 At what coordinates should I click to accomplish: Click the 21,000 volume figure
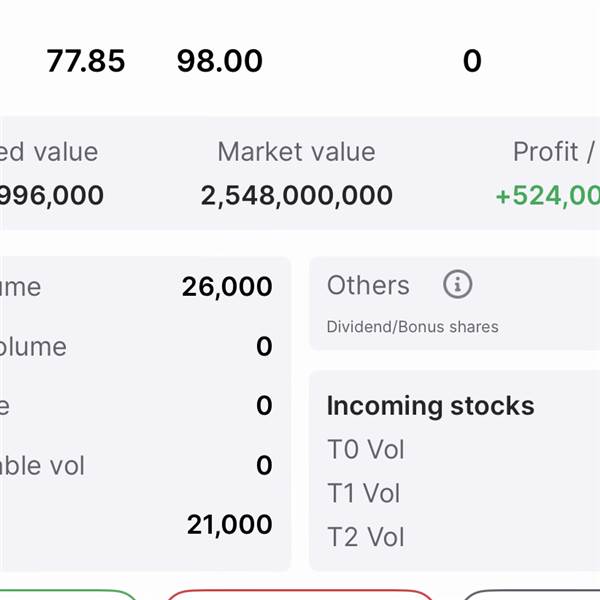[229, 524]
